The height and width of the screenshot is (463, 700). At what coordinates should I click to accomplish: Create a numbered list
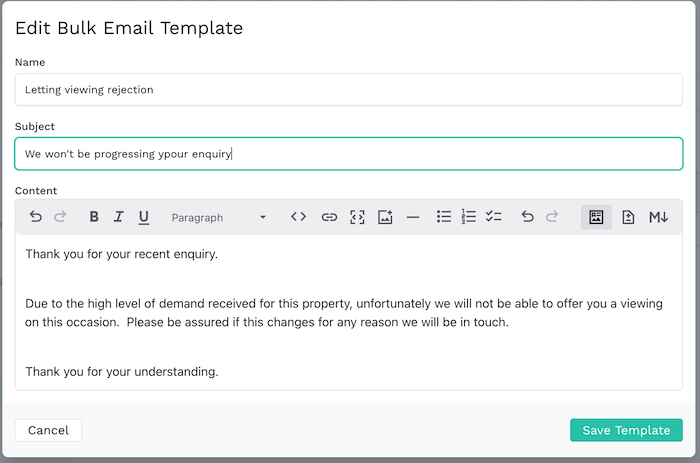tap(469, 217)
